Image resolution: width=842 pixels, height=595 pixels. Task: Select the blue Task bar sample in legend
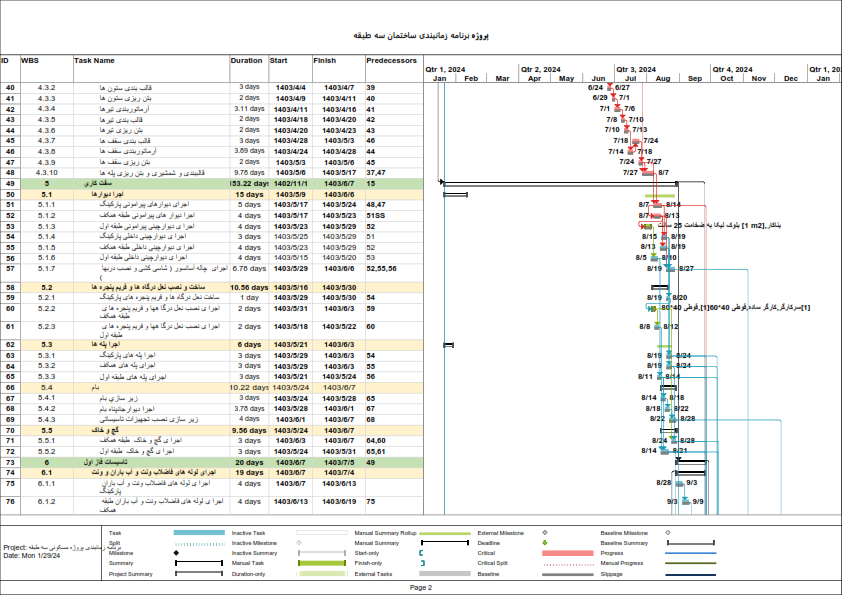coord(198,533)
